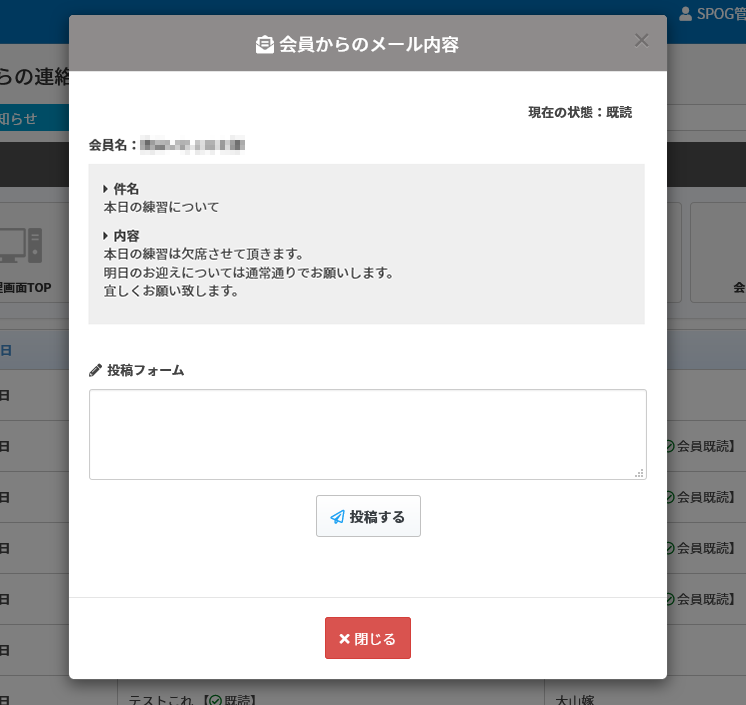Viewport: 746px width, 705px height.
Task: Click the 投稿フォーム heading
Action: (x=146, y=371)
